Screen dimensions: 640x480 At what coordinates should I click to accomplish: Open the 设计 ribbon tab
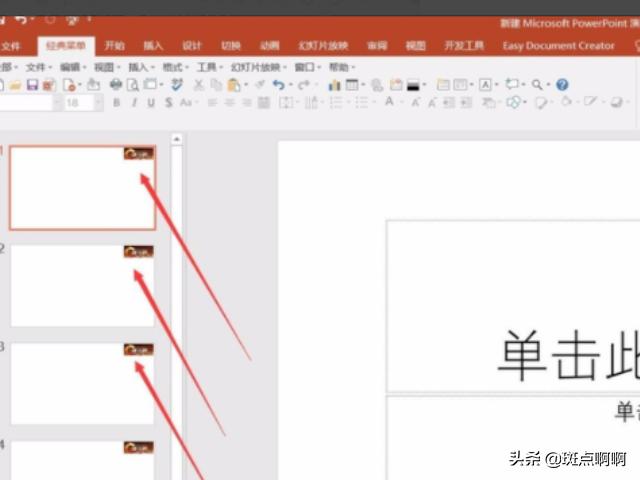pyautogui.click(x=192, y=45)
